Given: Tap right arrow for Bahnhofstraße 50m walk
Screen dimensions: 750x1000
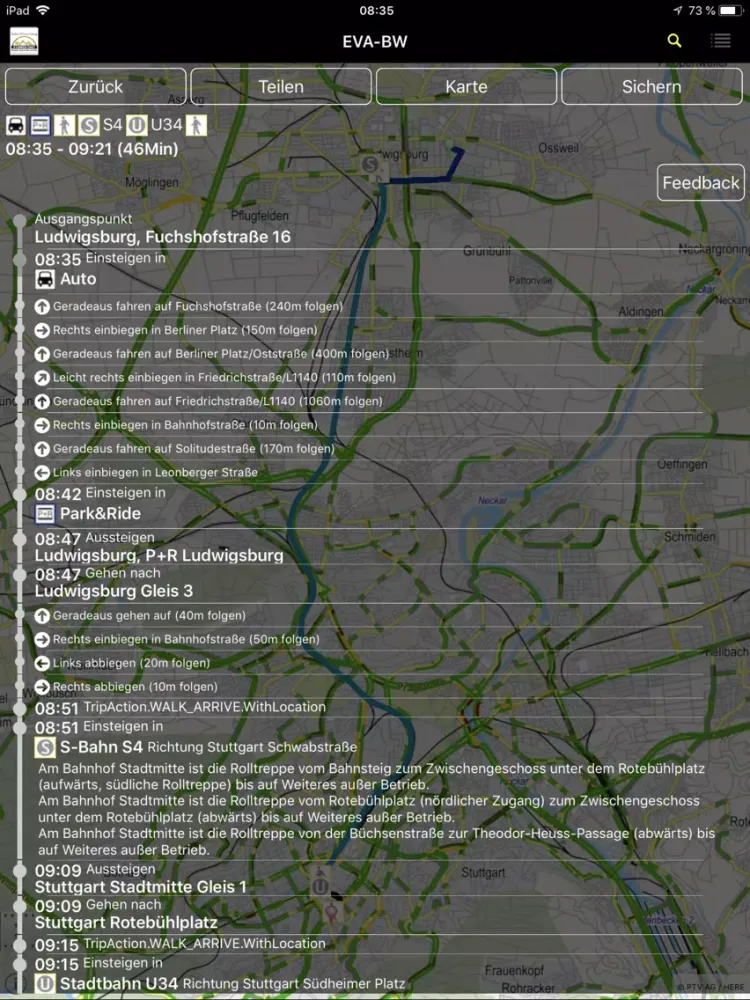Looking at the screenshot, I should click(42, 640).
